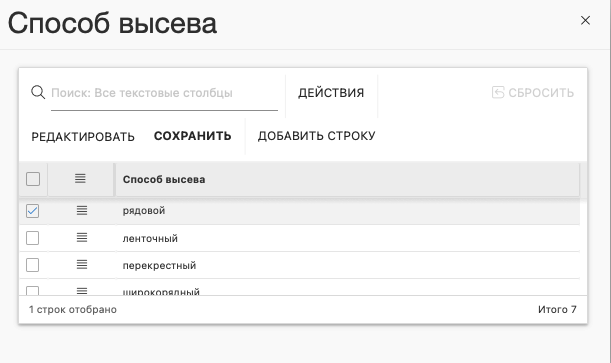Open the Действия actions menu
The height and width of the screenshot is (363, 611).
tap(331, 93)
